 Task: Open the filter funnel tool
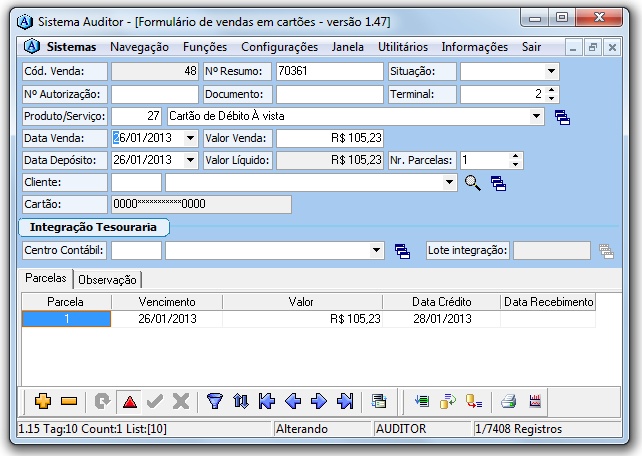click(215, 401)
